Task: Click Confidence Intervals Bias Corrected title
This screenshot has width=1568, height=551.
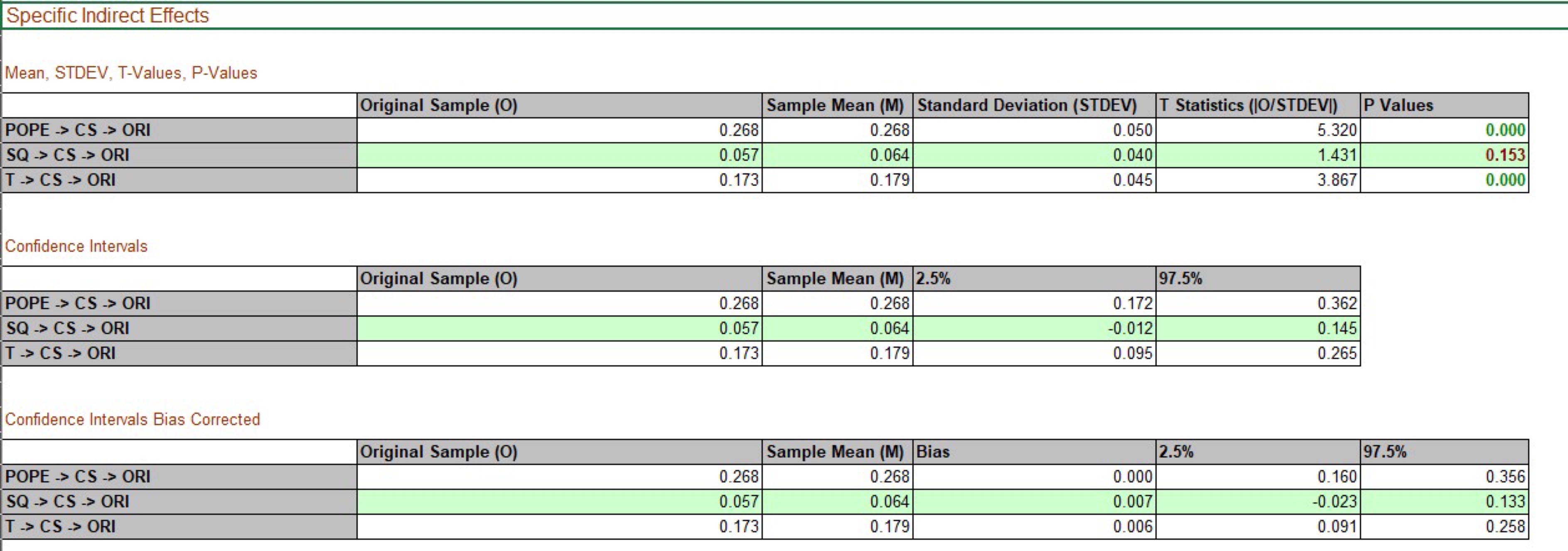Action: coord(132,420)
